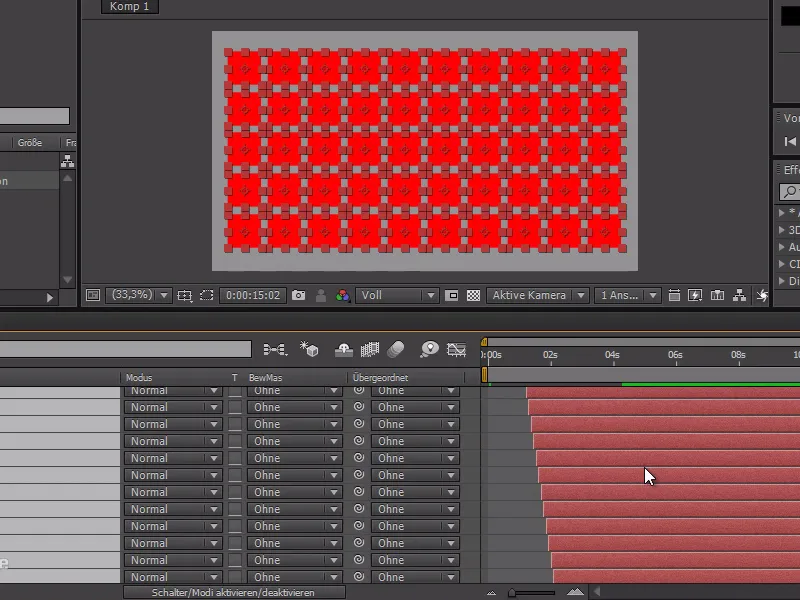Viewport: 800px width, 600px height.
Task: Click the timecode field showing 0:00:15:02
Action: 252,295
